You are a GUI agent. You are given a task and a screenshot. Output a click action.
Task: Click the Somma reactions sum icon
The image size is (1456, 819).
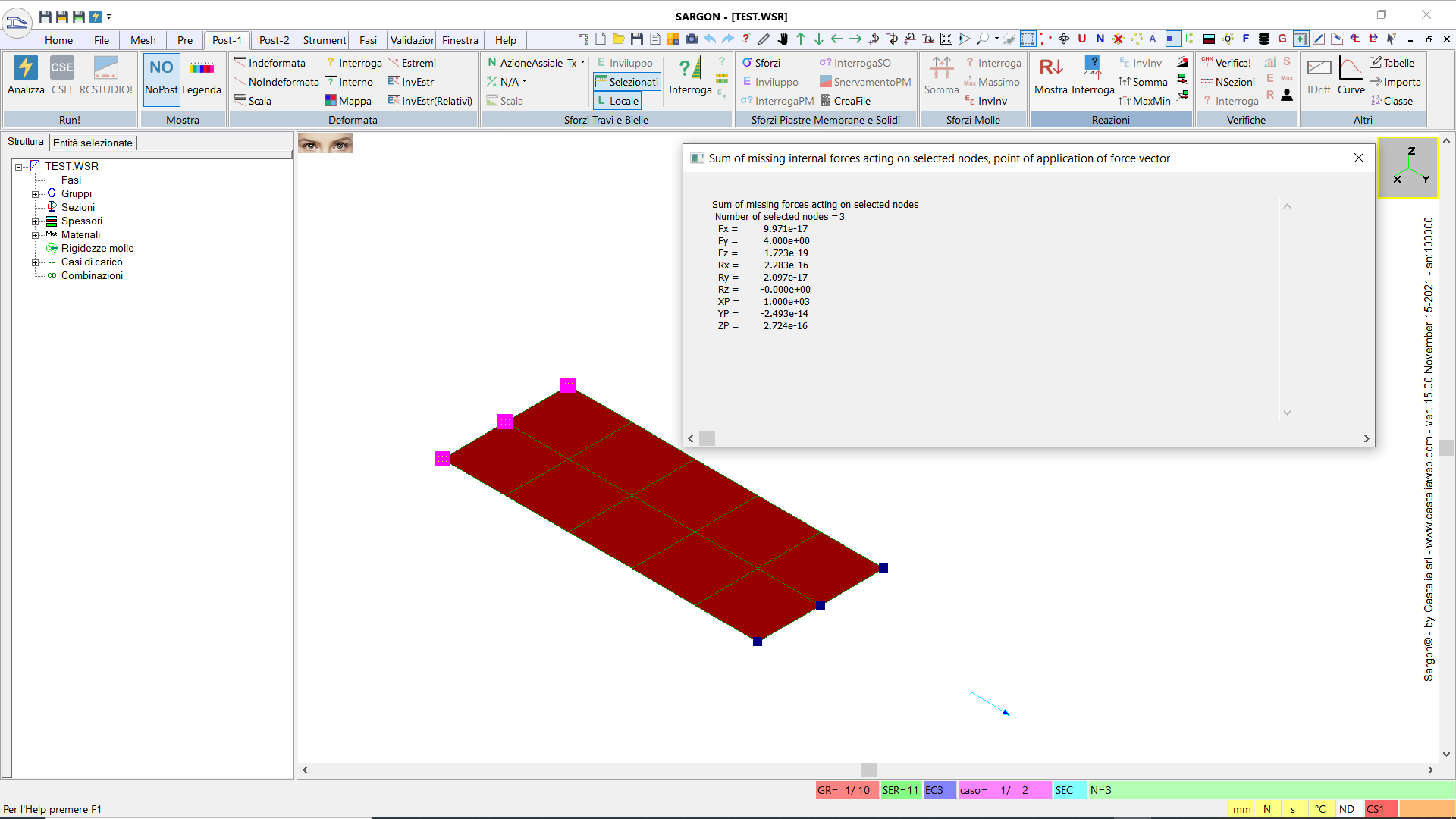click(x=1143, y=82)
